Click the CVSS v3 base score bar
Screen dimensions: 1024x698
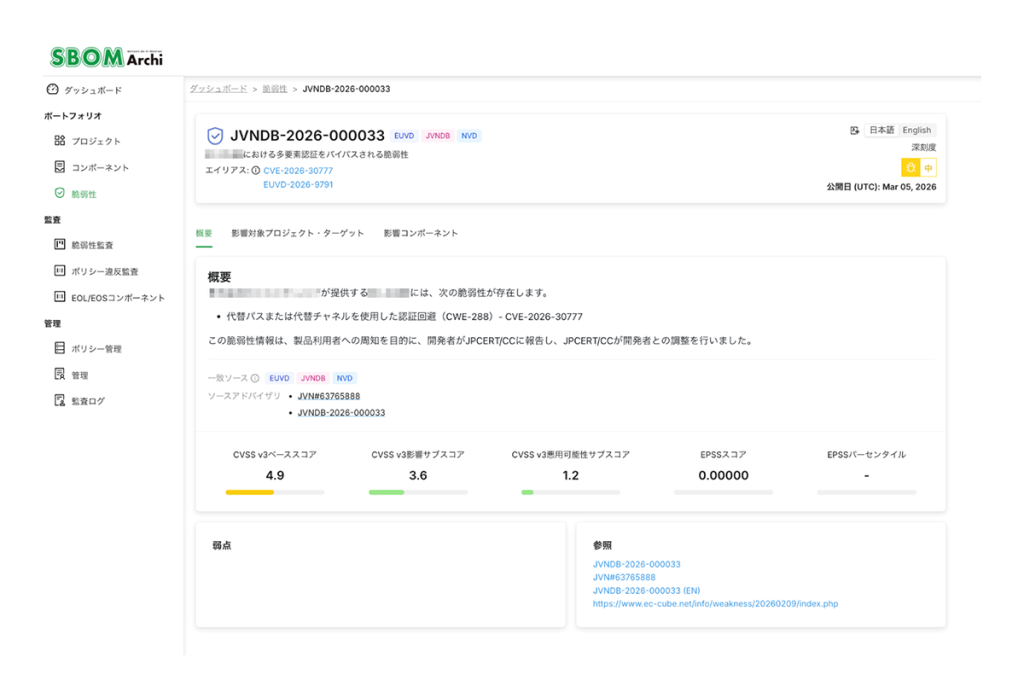(275, 492)
